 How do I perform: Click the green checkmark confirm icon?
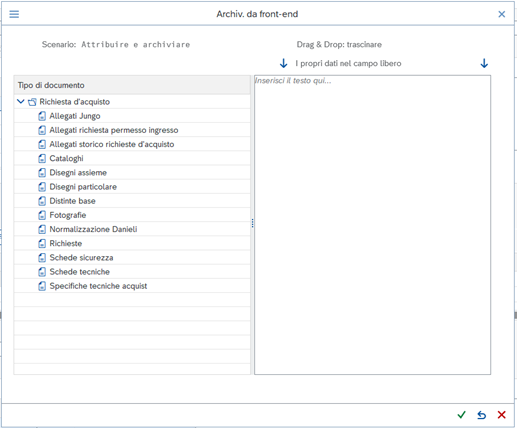pos(461,415)
